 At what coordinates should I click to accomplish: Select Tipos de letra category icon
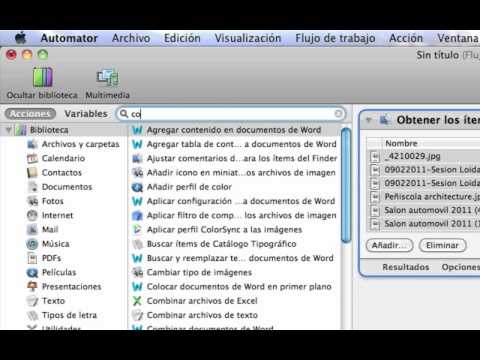32,315
